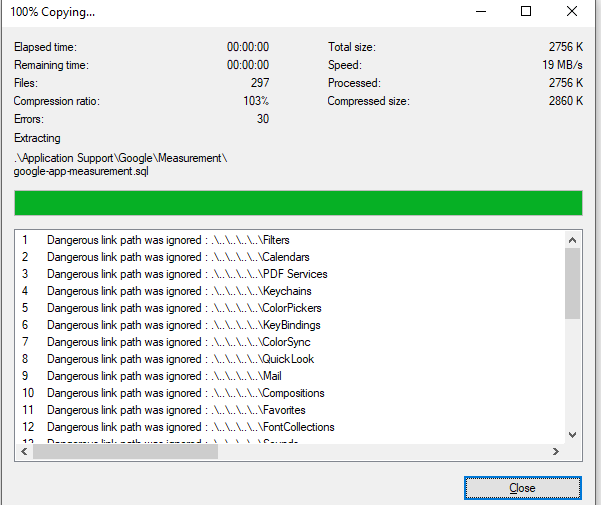Image resolution: width=601 pixels, height=505 pixels.
Task: Close the window using title bar X
Action: [x=572, y=12]
